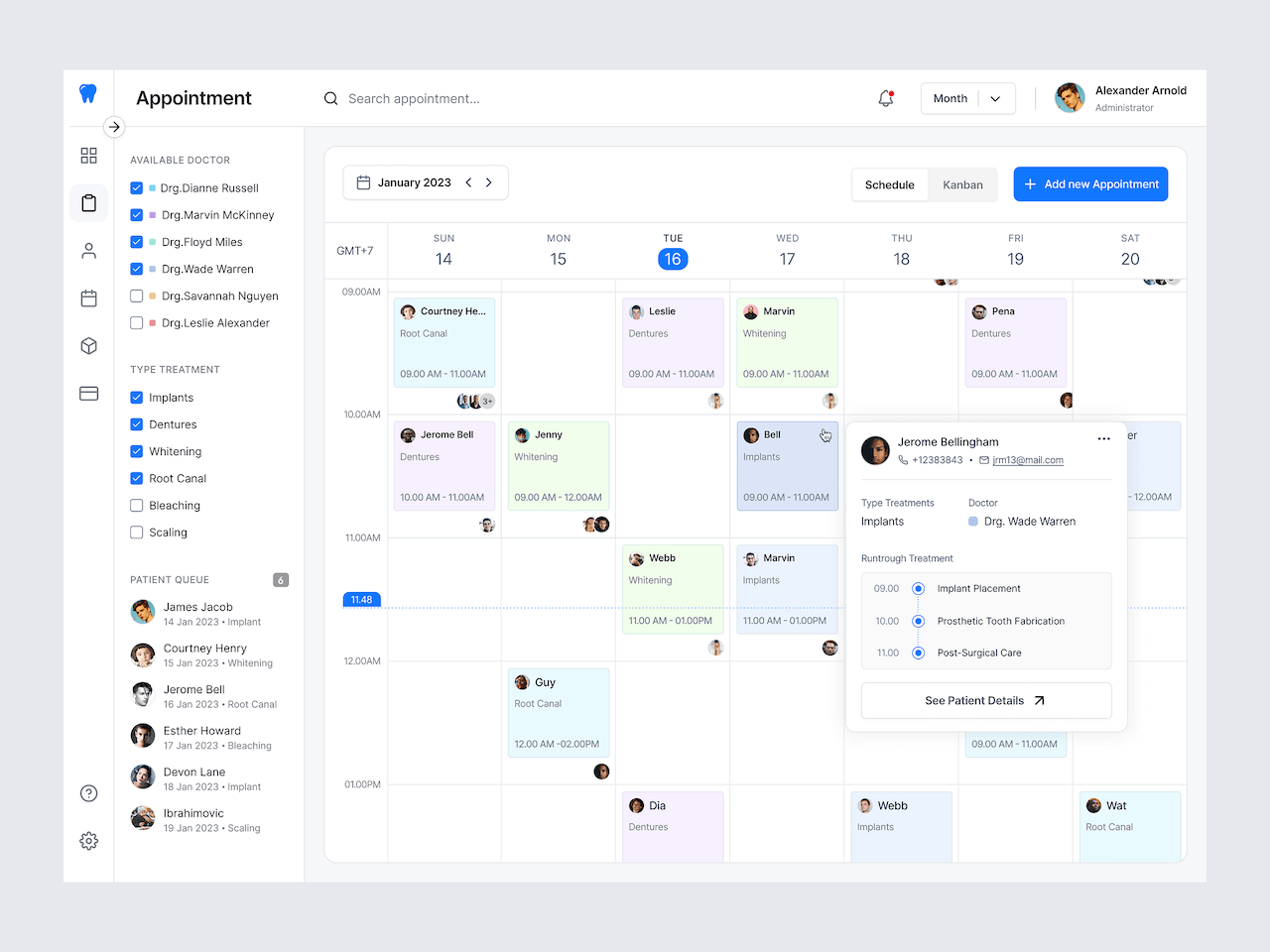Click Prosthetic Tooth Fabrication step marker
This screenshot has width=1270, height=952.
click(x=918, y=621)
